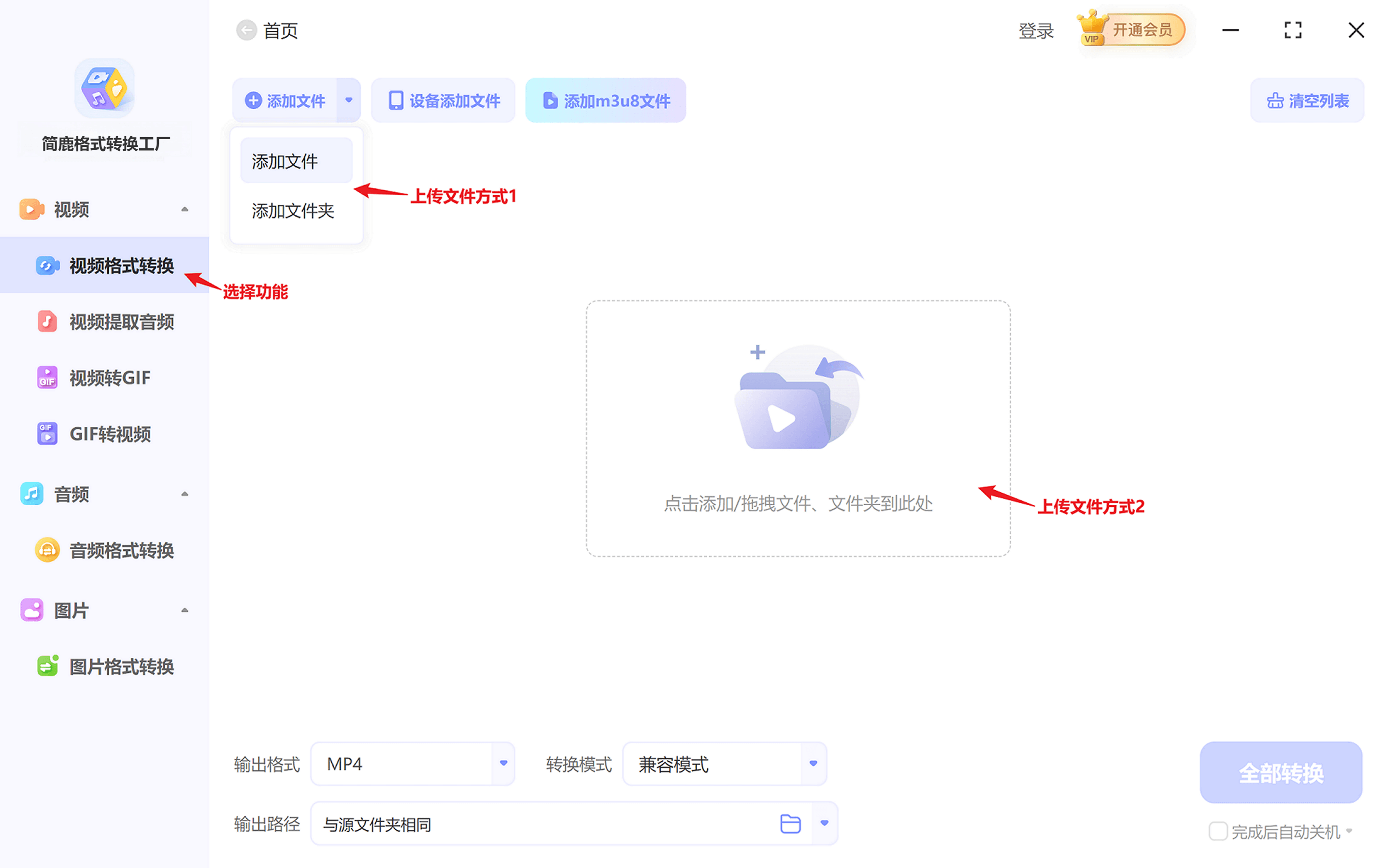Click the 视频提取音频 sidebar icon
1385x868 pixels.
47,322
